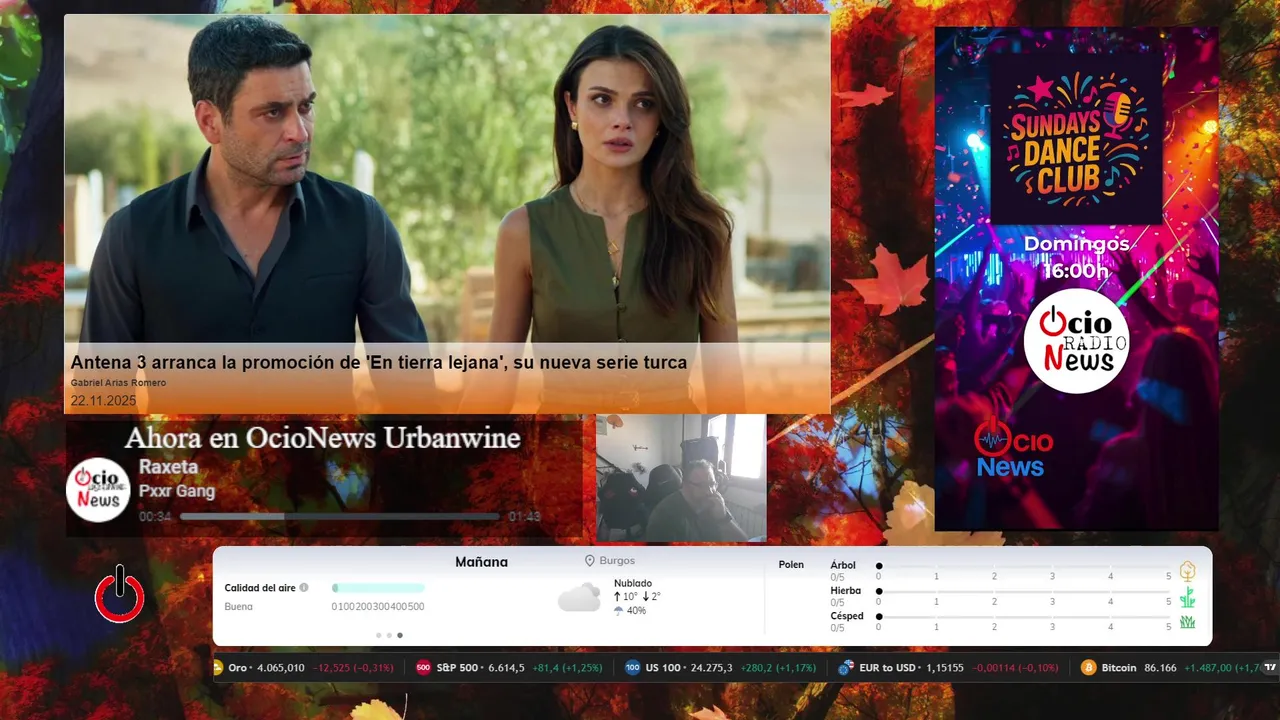Select the second weather carousel dot
Screen dimensions: 1280x720
click(x=389, y=635)
